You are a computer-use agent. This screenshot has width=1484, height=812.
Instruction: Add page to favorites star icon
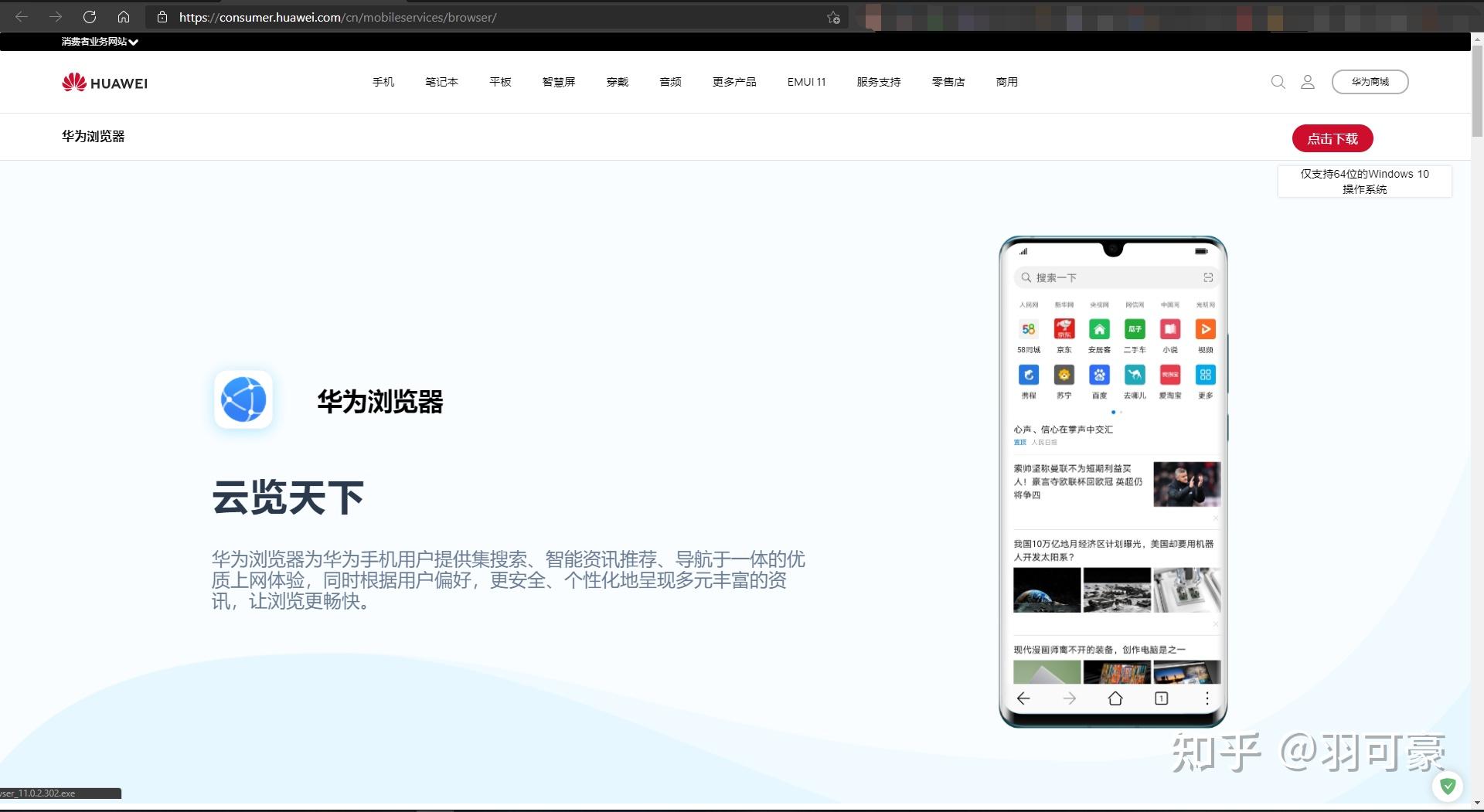(x=833, y=18)
